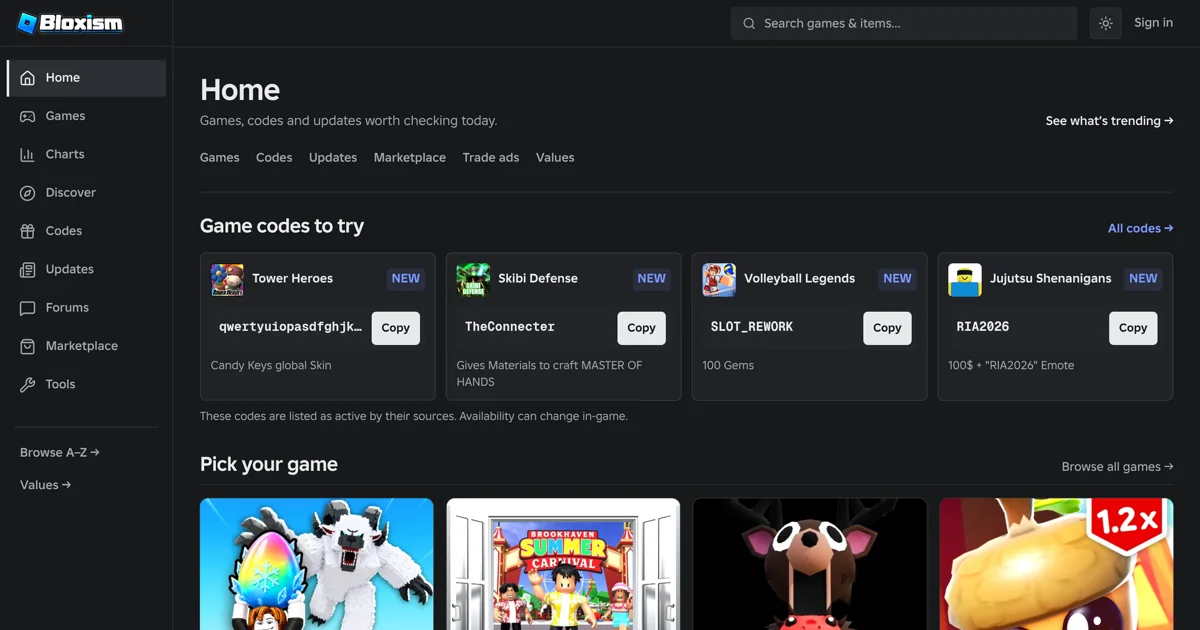Viewport: 1200px width, 630px height.
Task: Focus the Search games & items field
Action: [904, 23]
